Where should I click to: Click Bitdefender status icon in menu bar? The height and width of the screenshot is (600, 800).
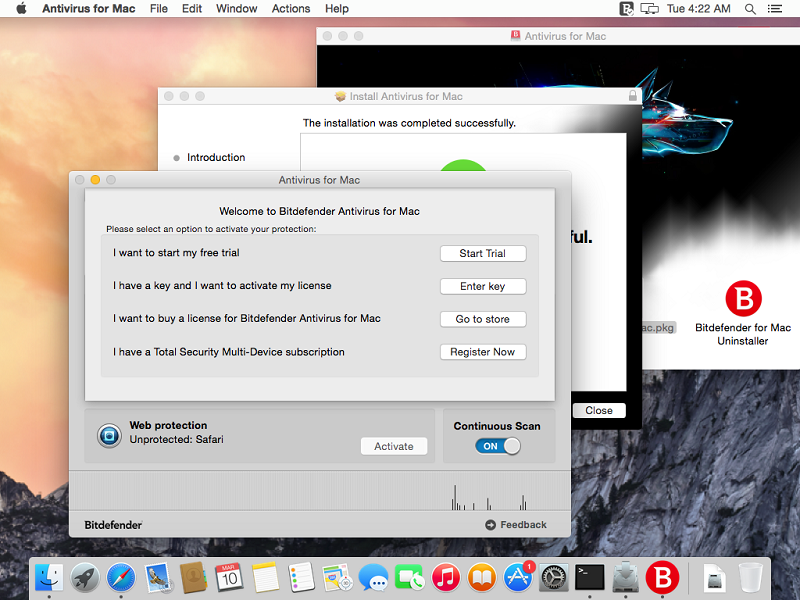[626, 9]
